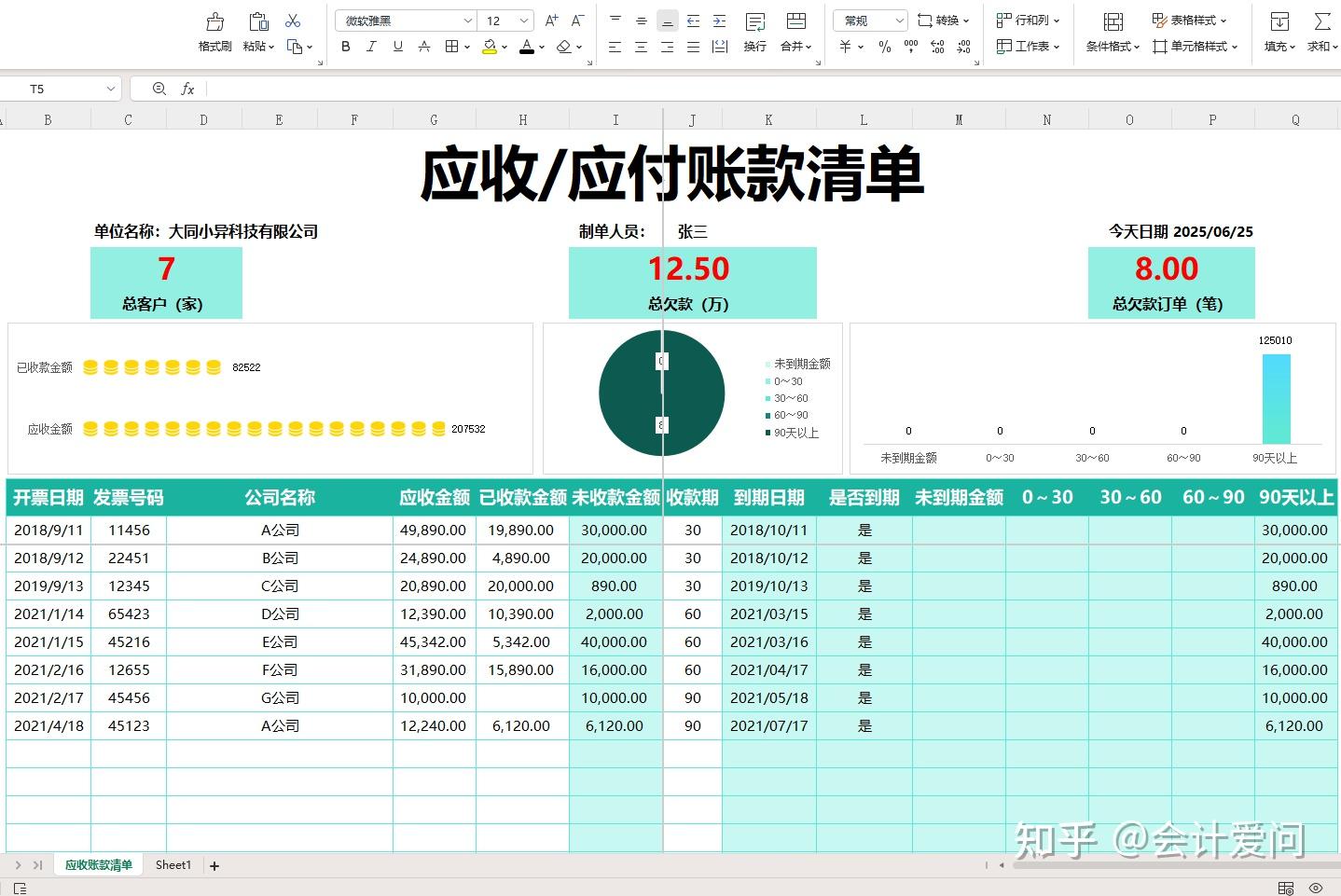
Task: Open the 行和列 (rows and columns) menu
Action: click(1028, 21)
